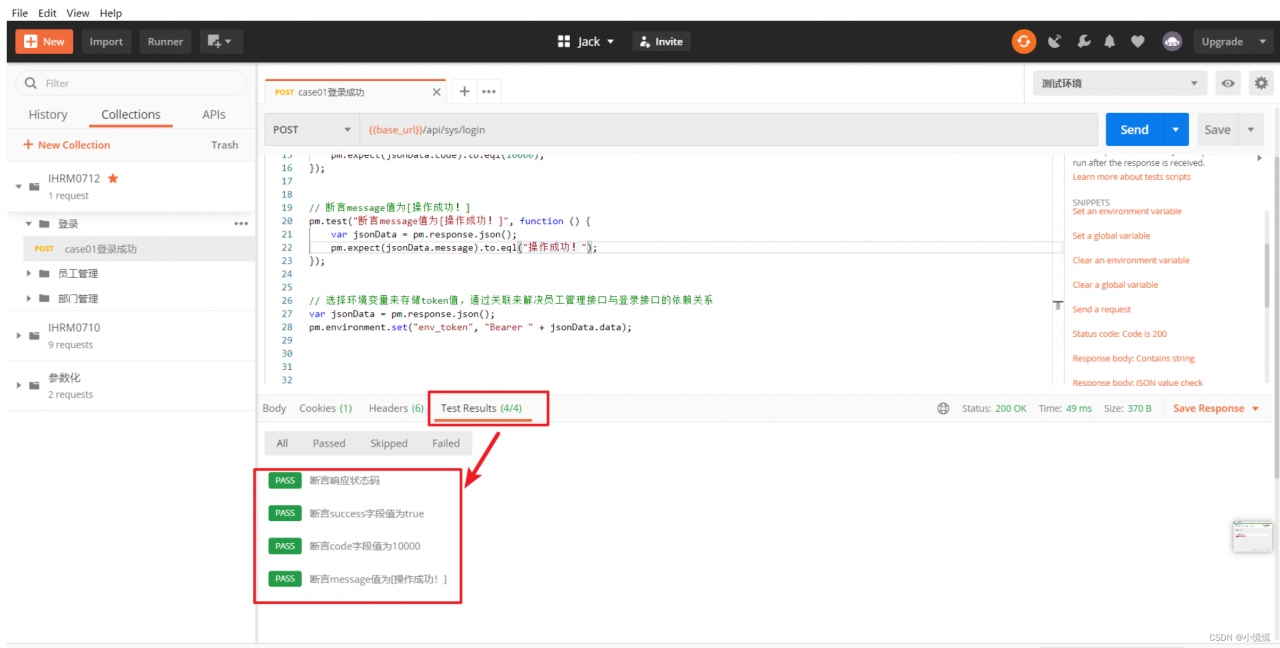This screenshot has width=1280, height=648.
Task: Open the new window dropdown icon
Action: click(221, 41)
